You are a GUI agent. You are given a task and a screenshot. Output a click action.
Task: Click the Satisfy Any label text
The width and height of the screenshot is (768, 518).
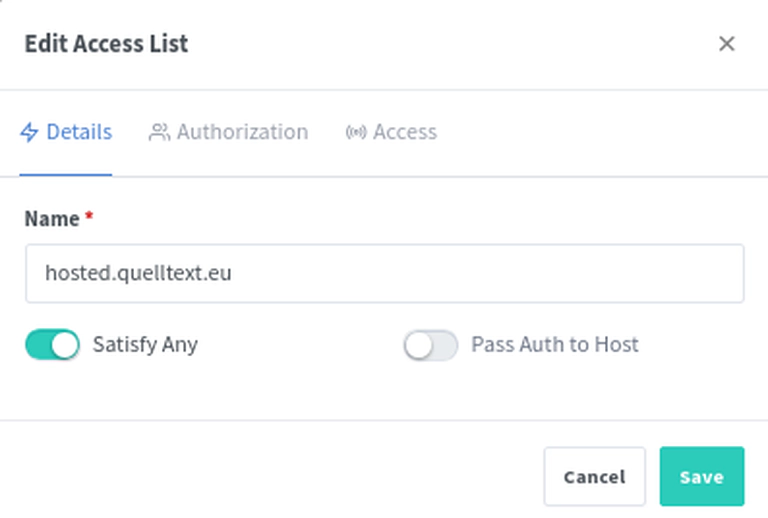pos(145,345)
